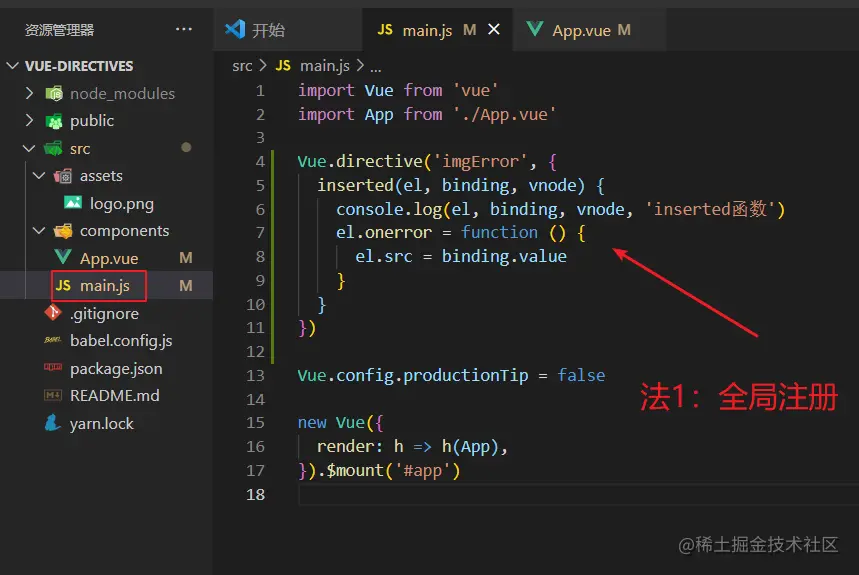This screenshot has width=859, height=575.
Task: Click the git icon beside .gitignore
Action: [53, 313]
